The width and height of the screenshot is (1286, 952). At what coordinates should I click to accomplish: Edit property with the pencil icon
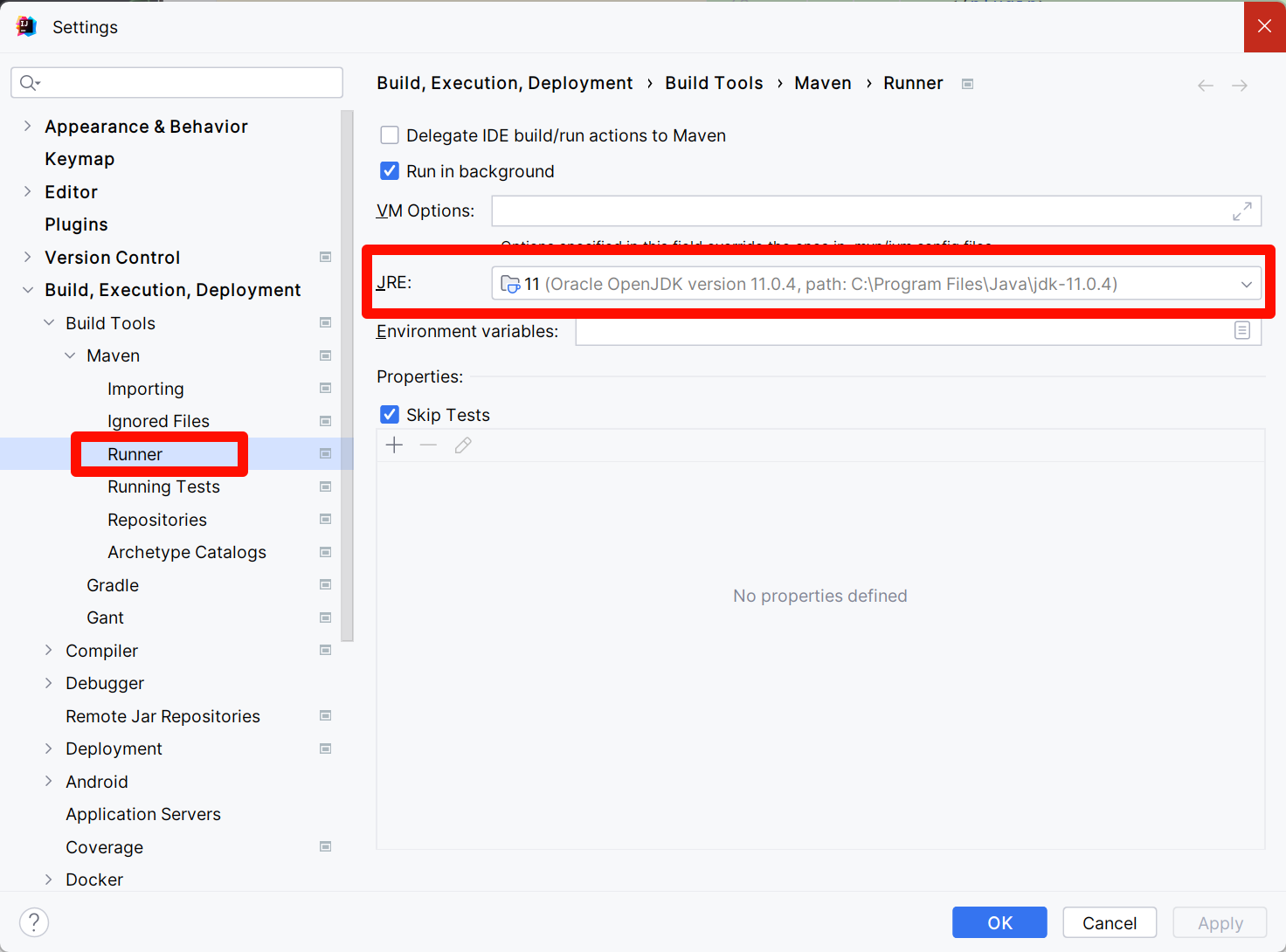point(463,445)
